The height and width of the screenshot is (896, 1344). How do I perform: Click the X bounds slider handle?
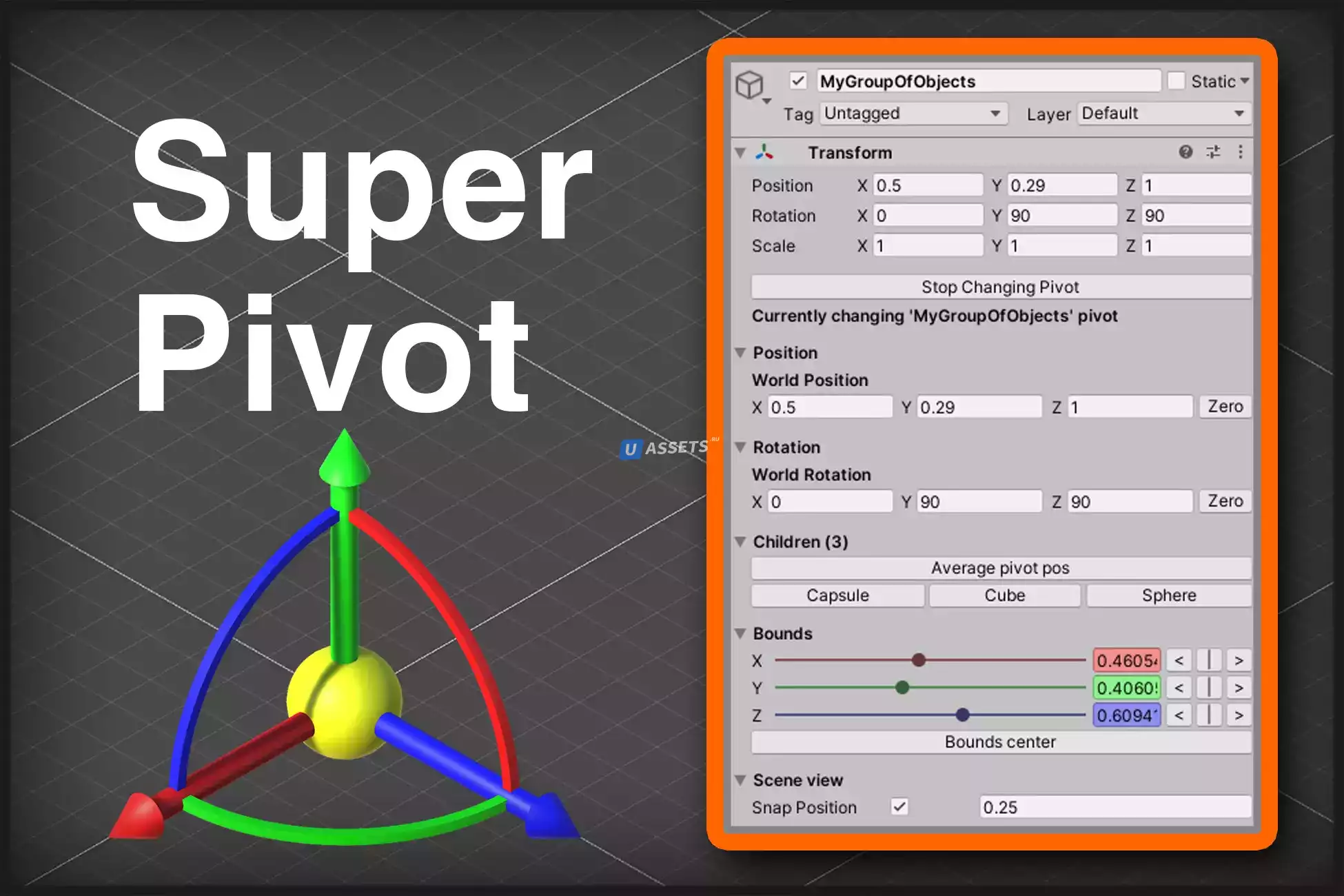[x=918, y=660]
